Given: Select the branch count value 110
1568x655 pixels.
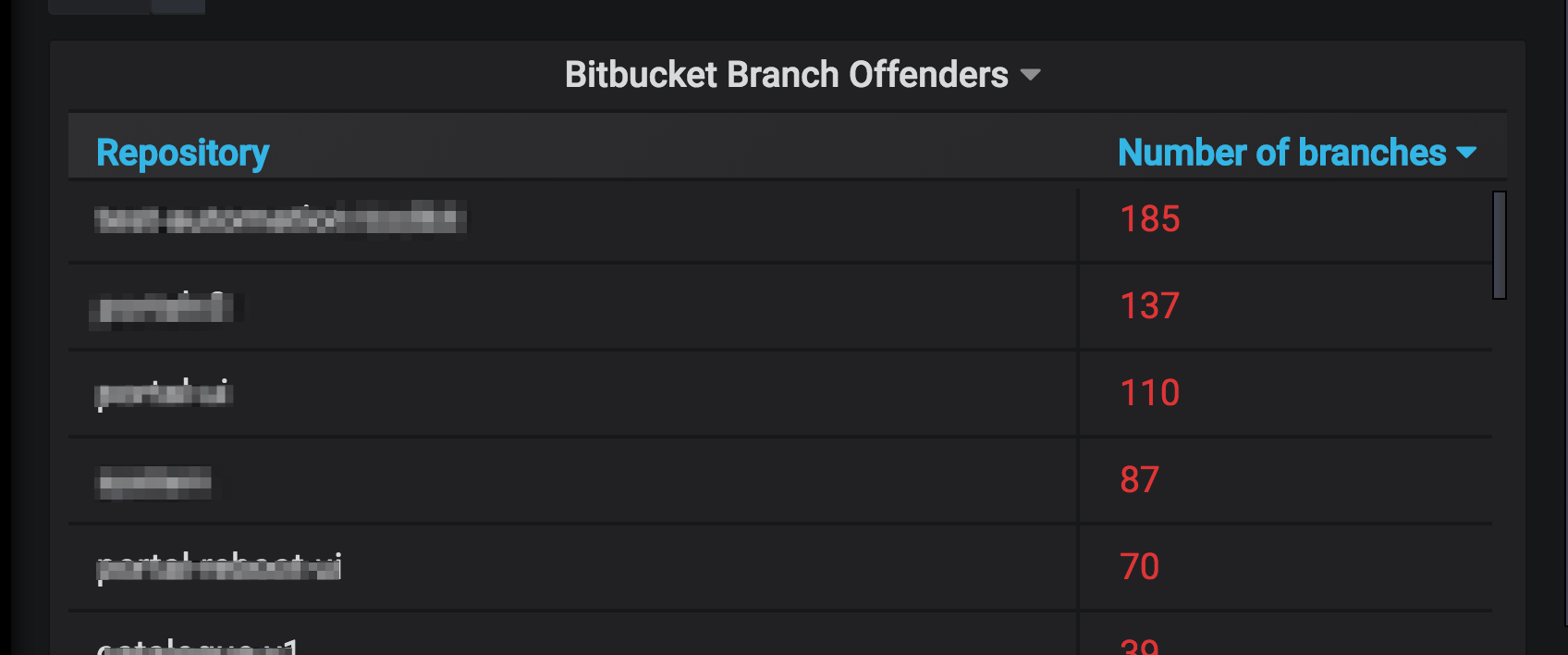Looking at the screenshot, I should (x=1150, y=393).
